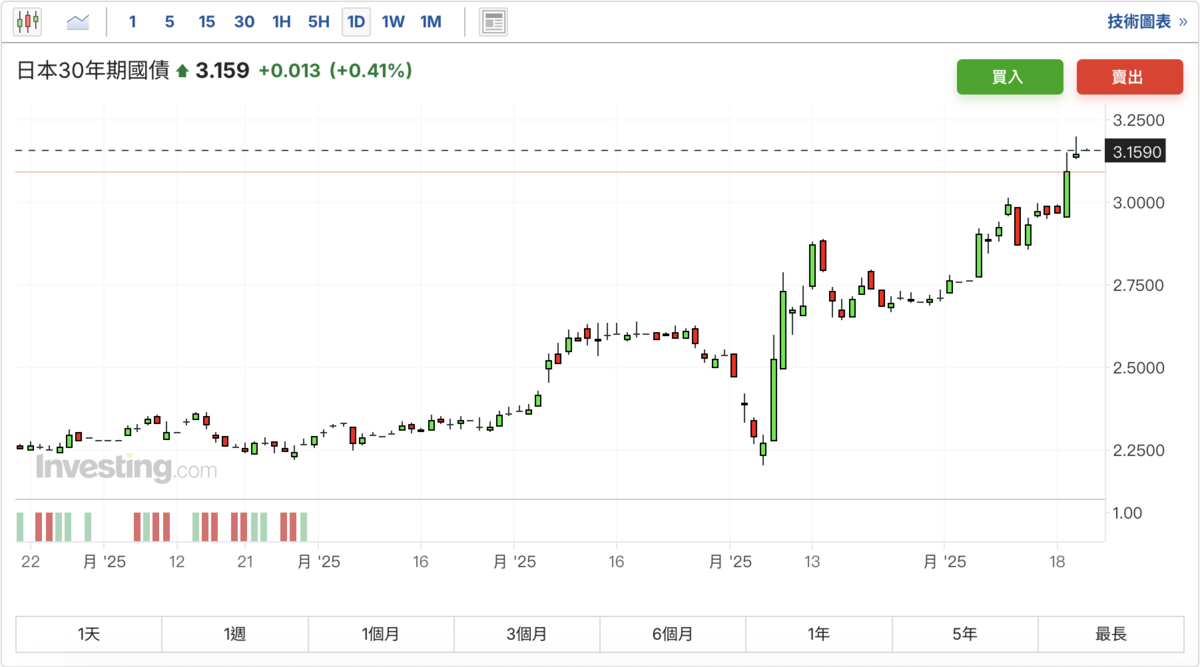Select the 1H interval

click(282, 21)
